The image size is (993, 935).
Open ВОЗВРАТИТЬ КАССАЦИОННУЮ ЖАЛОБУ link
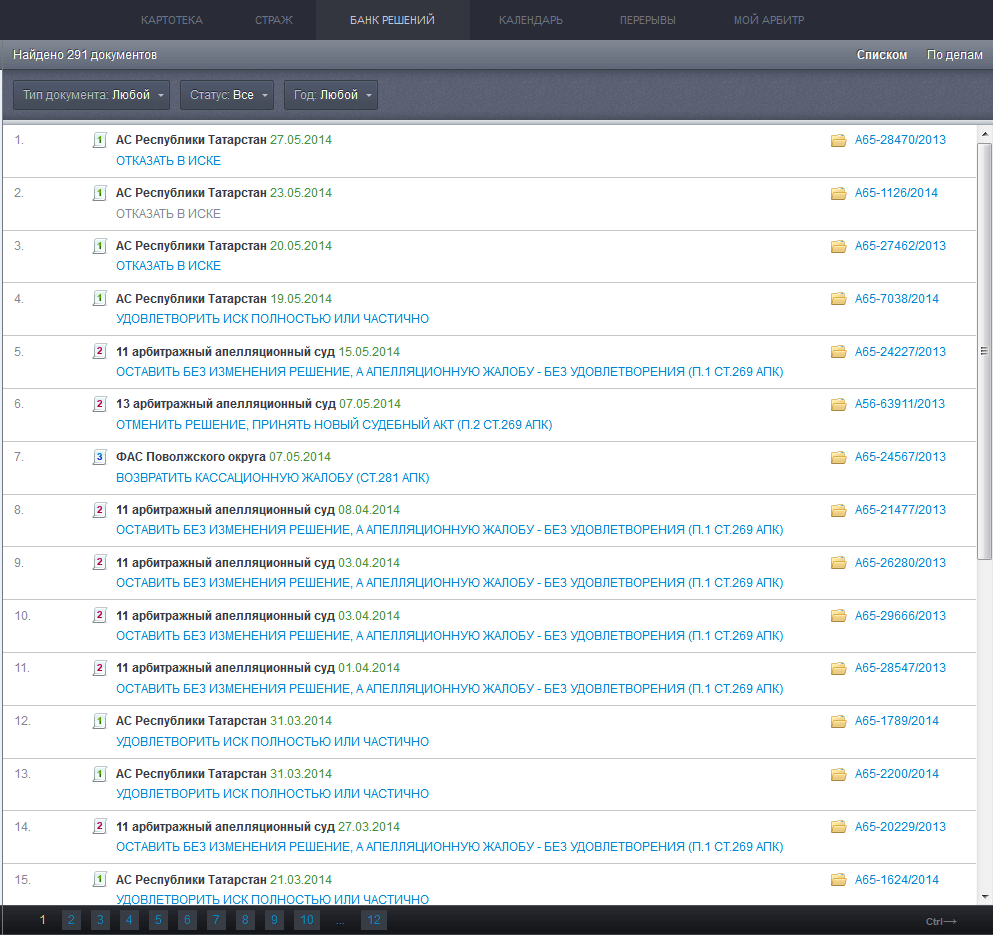point(272,478)
